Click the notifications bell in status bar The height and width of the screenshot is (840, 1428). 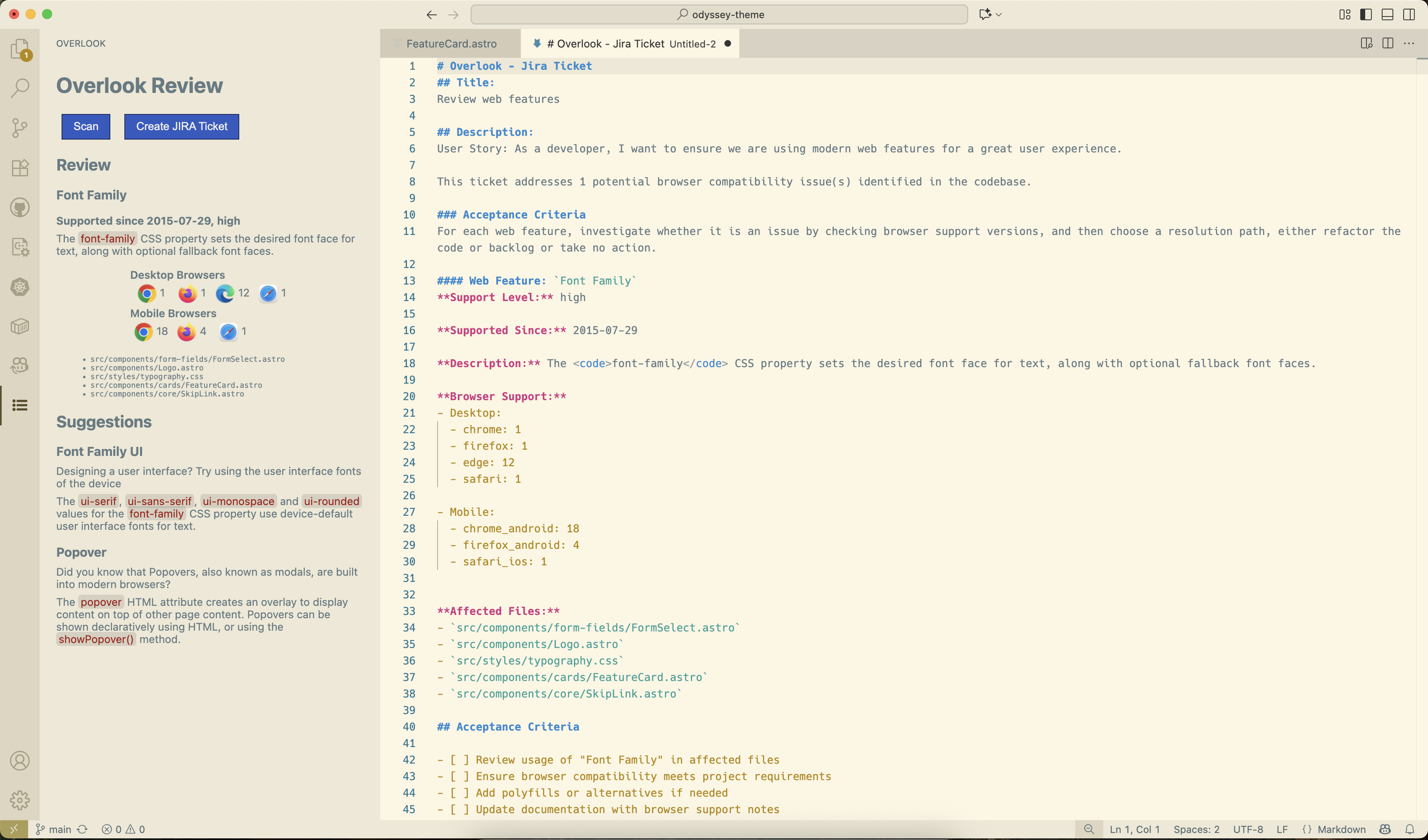(1410, 829)
